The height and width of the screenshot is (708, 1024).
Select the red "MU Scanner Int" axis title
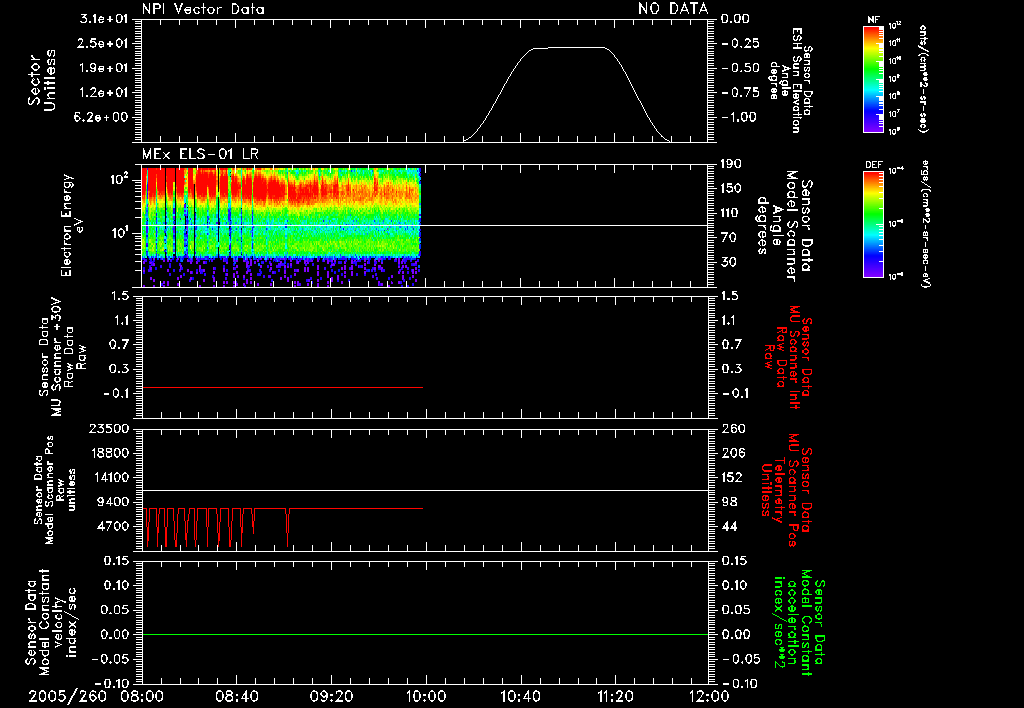789,357
